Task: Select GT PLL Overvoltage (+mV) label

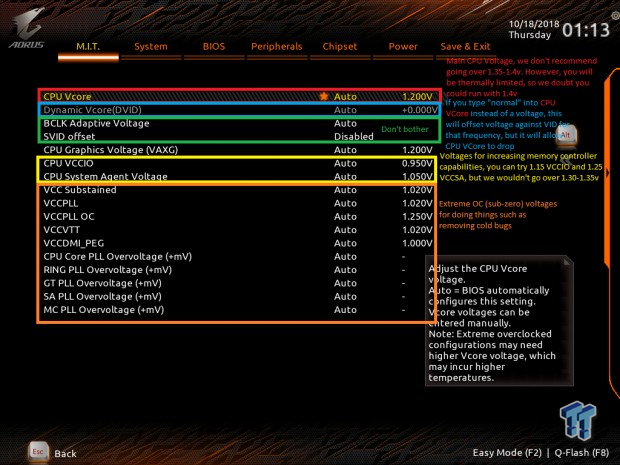Action: pos(102,283)
